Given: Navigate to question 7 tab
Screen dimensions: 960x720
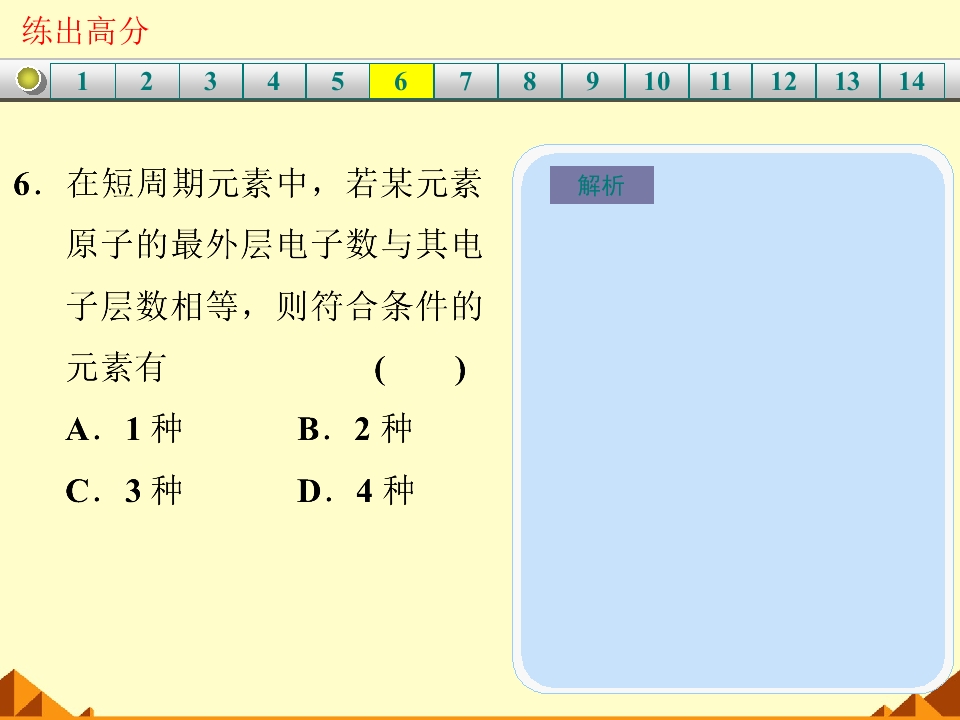Looking at the screenshot, I should [x=466, y=82].
